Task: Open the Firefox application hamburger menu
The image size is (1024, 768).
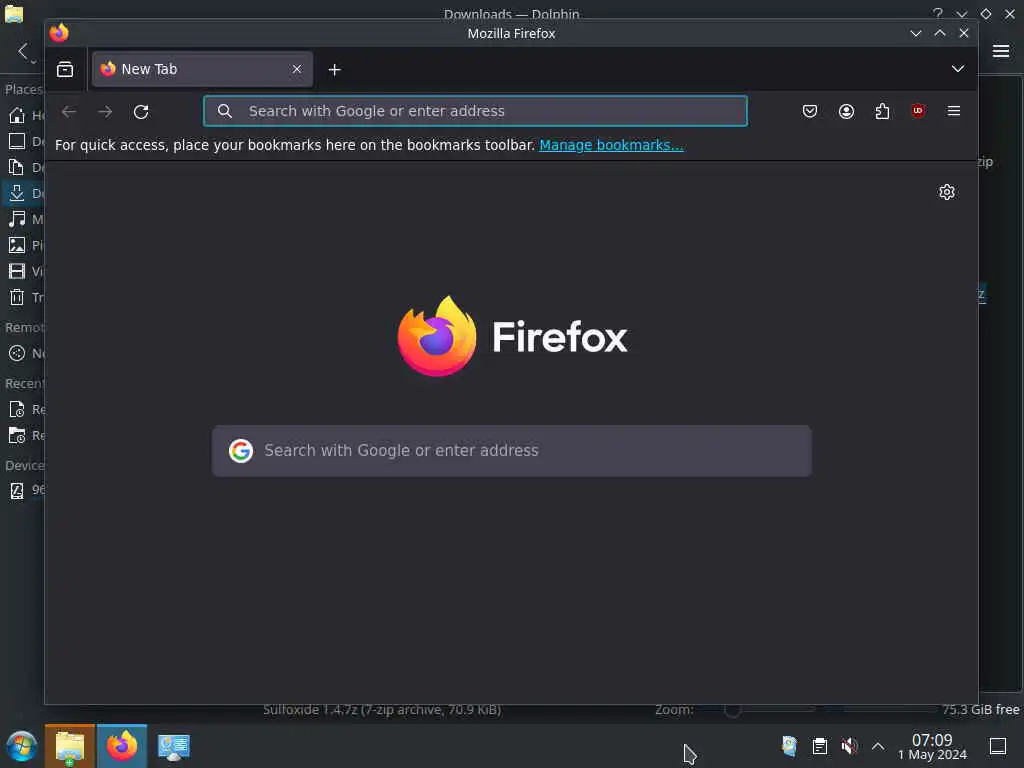Action: 953,111
